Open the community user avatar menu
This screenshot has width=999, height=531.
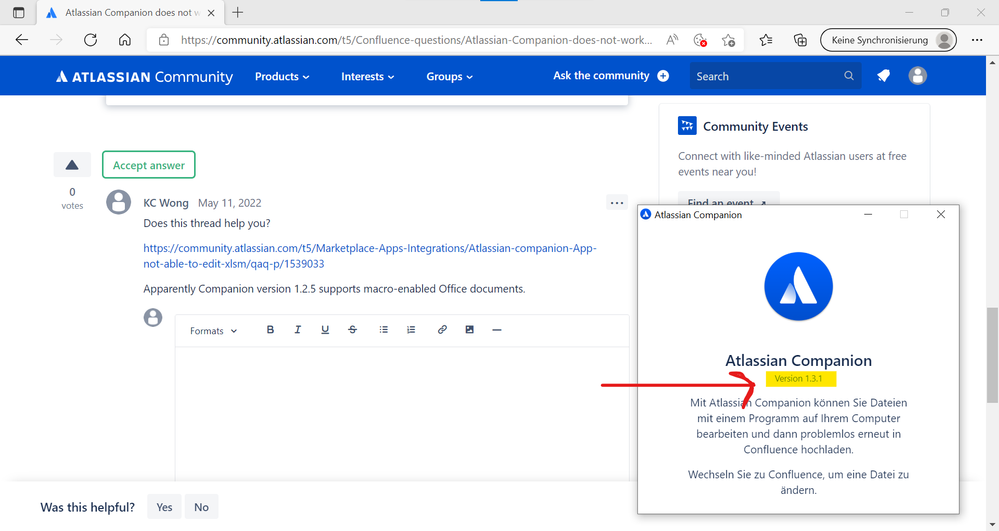point(917,76)
